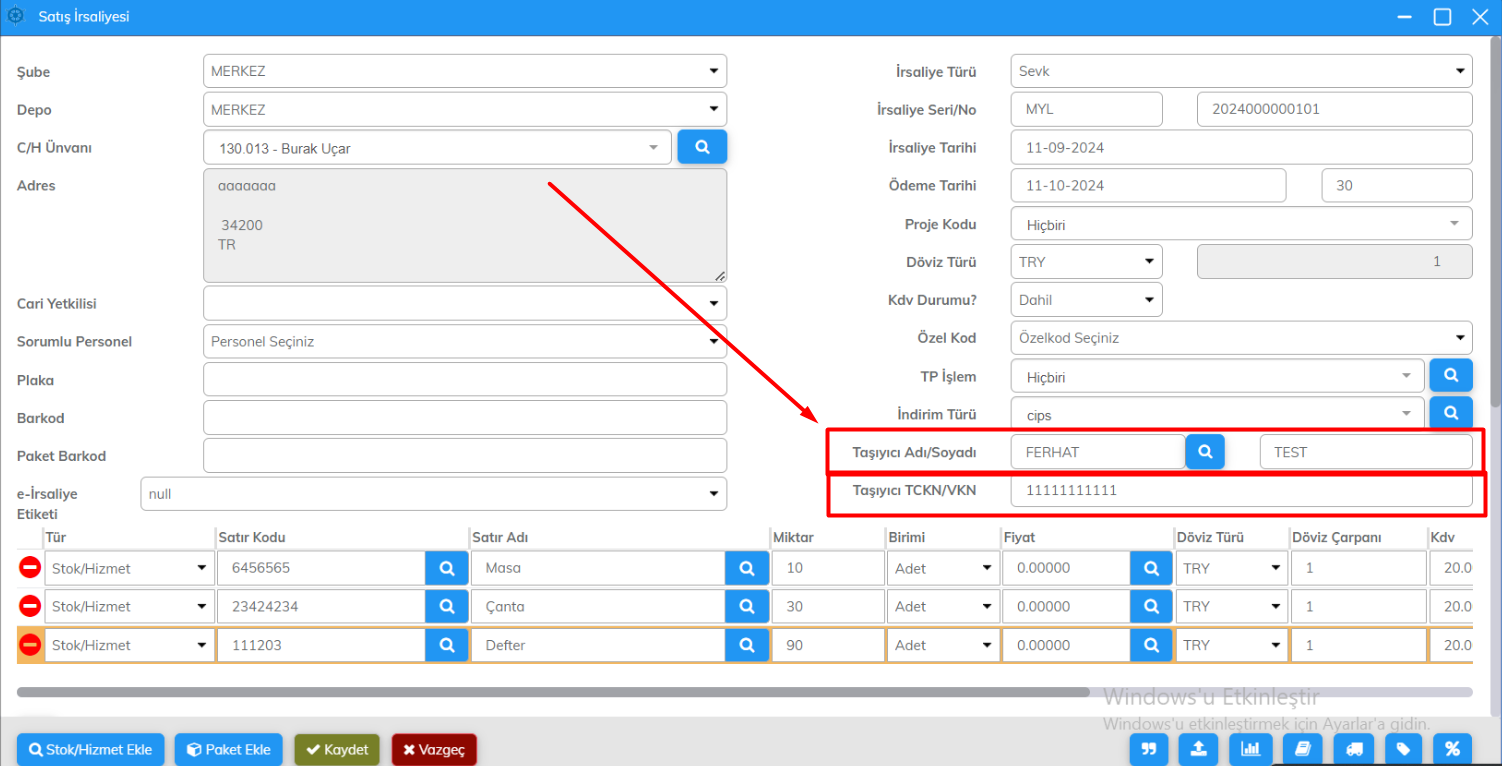Remove the Masa row with red minus icon

click(30, 568)
